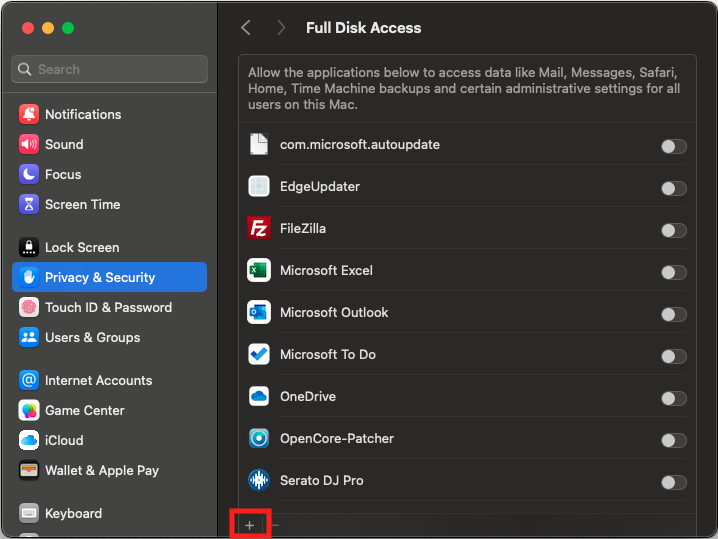Open Notifications settings bell icon
The height and width of the screenshot is (539, 718).
[x=29, y=114]
